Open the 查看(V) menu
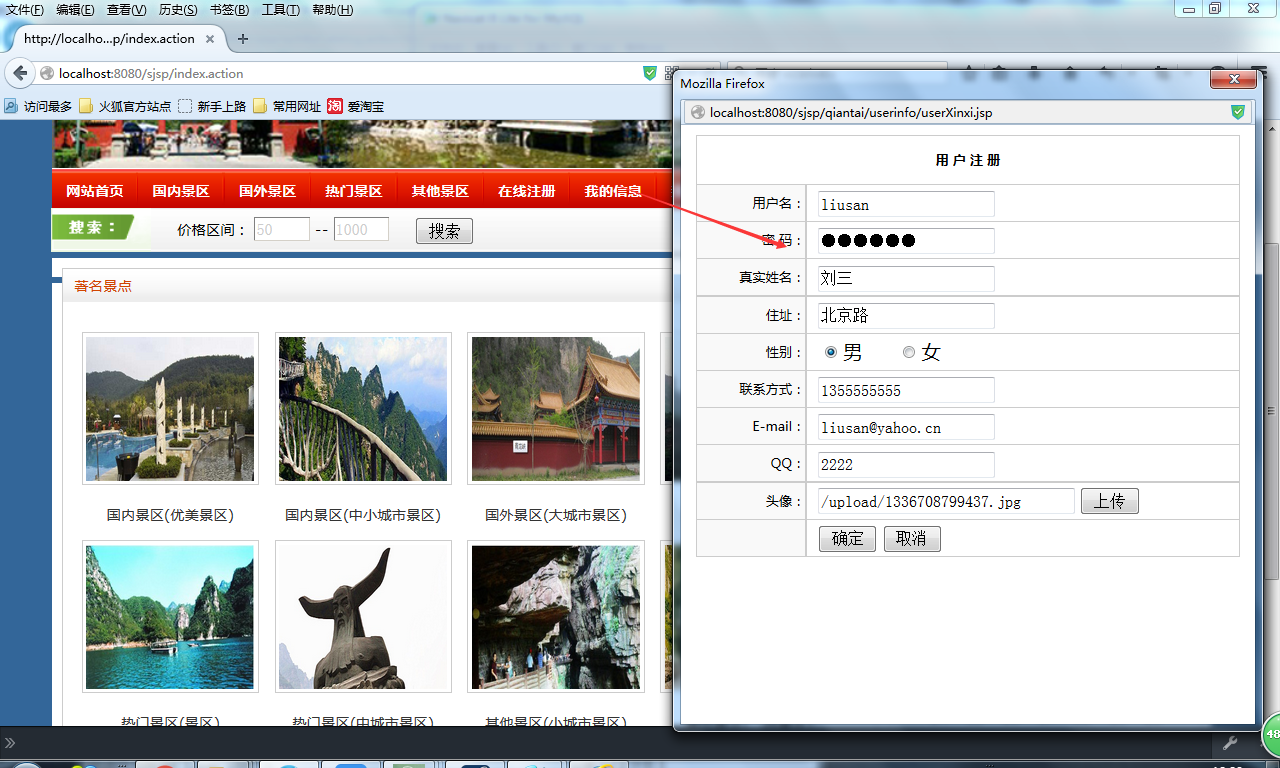 (126, 10)
